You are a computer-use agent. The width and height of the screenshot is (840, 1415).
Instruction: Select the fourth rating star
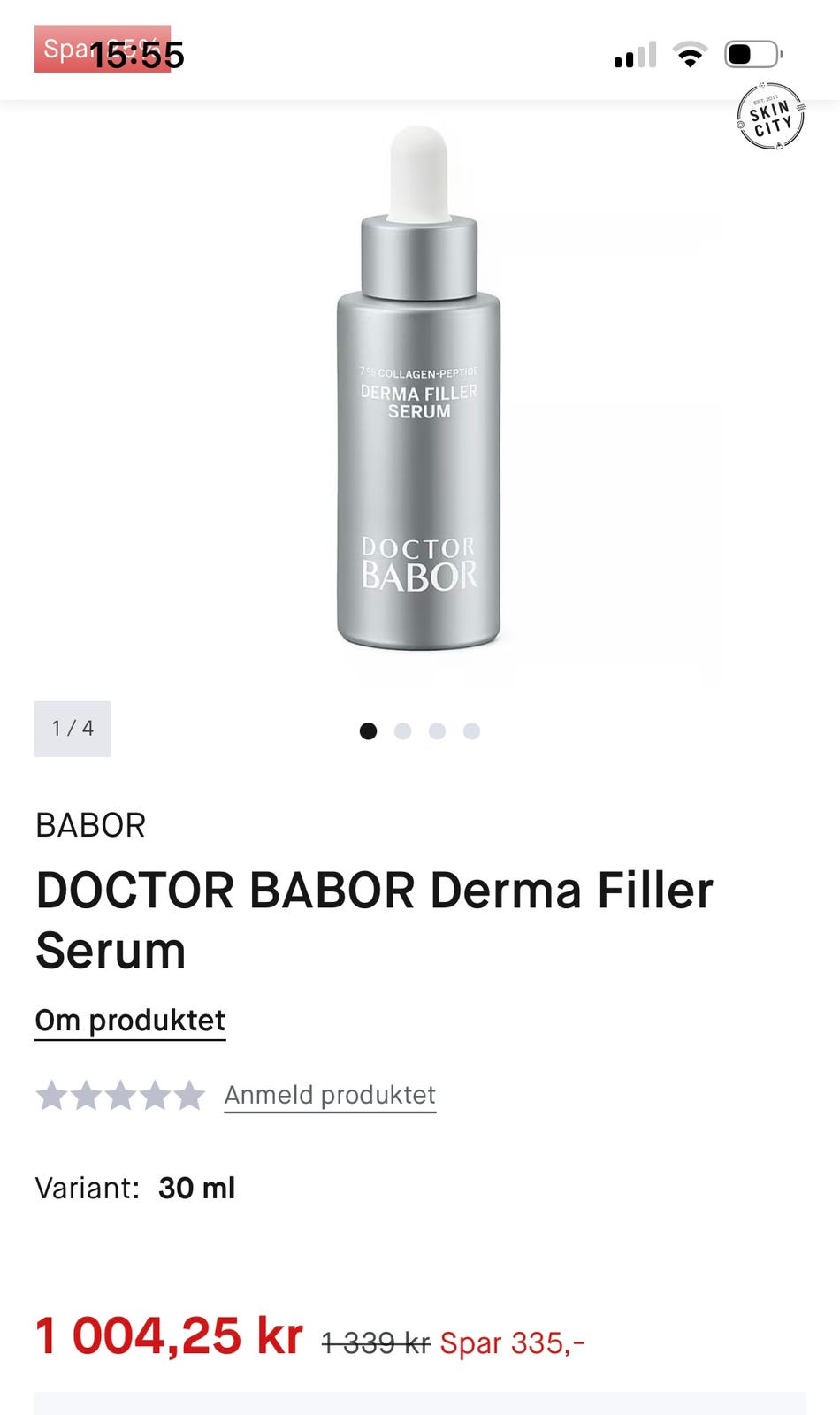[x=155, y=1096]
